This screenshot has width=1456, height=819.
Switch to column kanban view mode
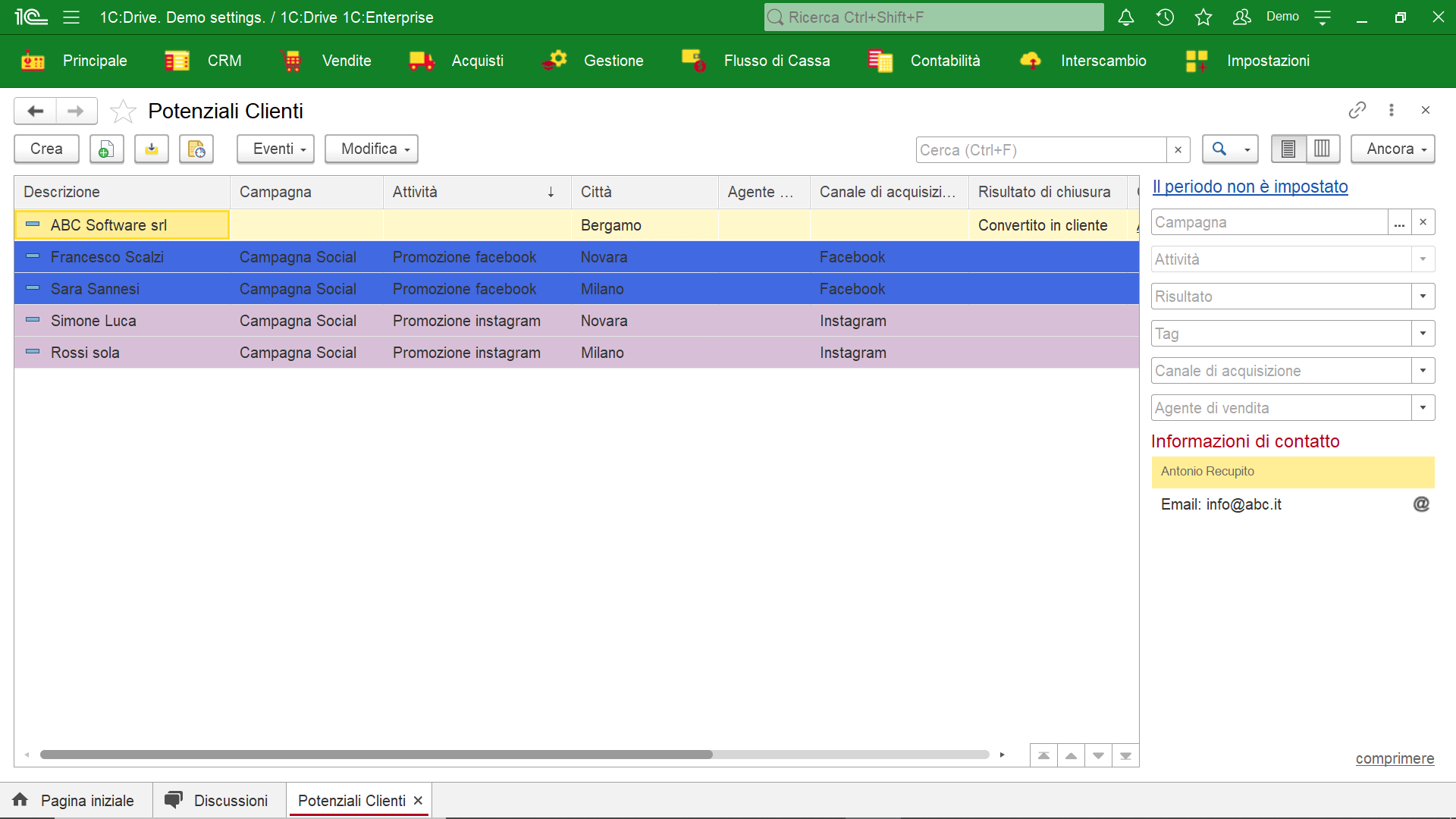[1322, 149]
